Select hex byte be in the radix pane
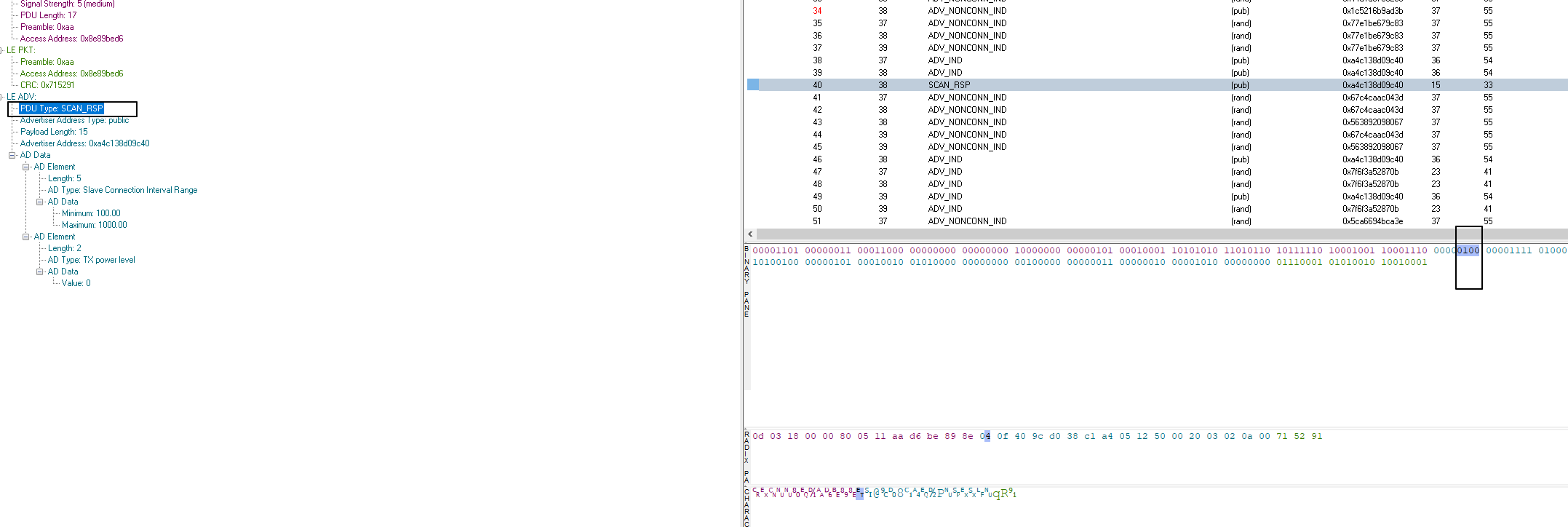 [933, 436]
